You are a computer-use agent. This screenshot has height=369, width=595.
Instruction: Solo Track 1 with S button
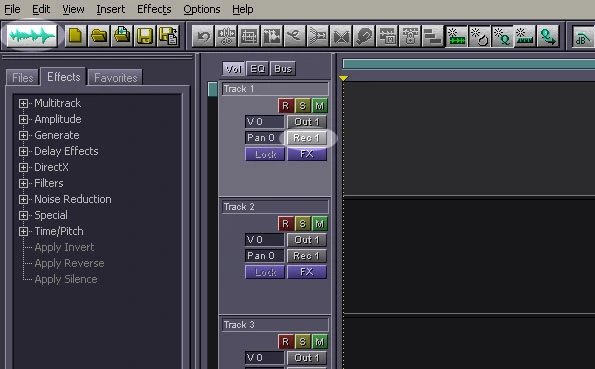point(302,106)
